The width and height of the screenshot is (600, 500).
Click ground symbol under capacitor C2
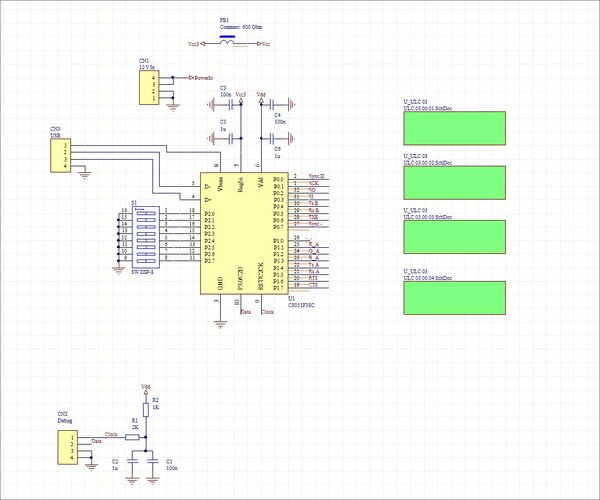click(x=132, y=481)
